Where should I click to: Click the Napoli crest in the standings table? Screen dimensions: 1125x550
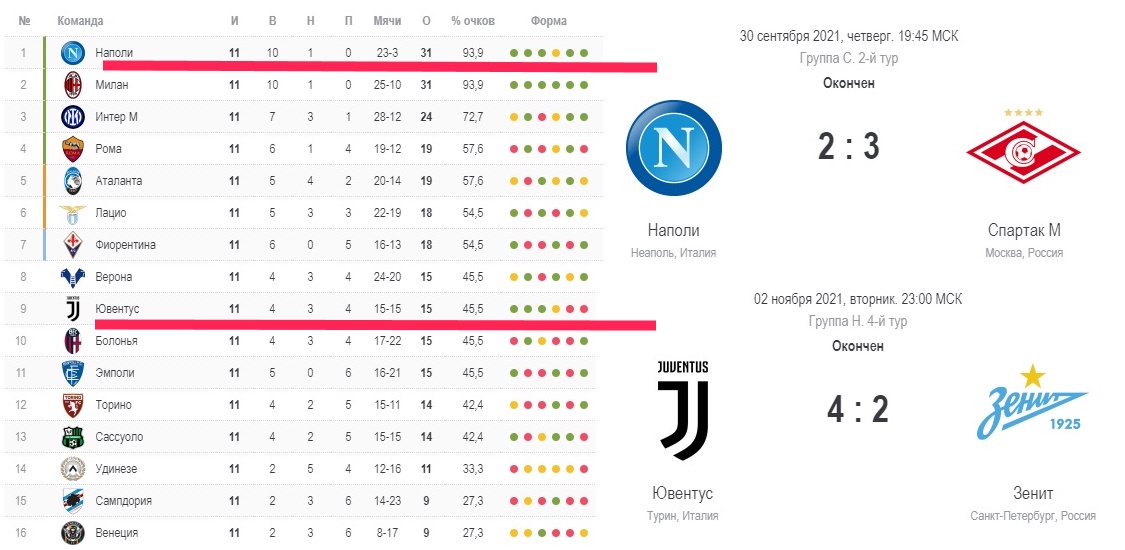73,52
